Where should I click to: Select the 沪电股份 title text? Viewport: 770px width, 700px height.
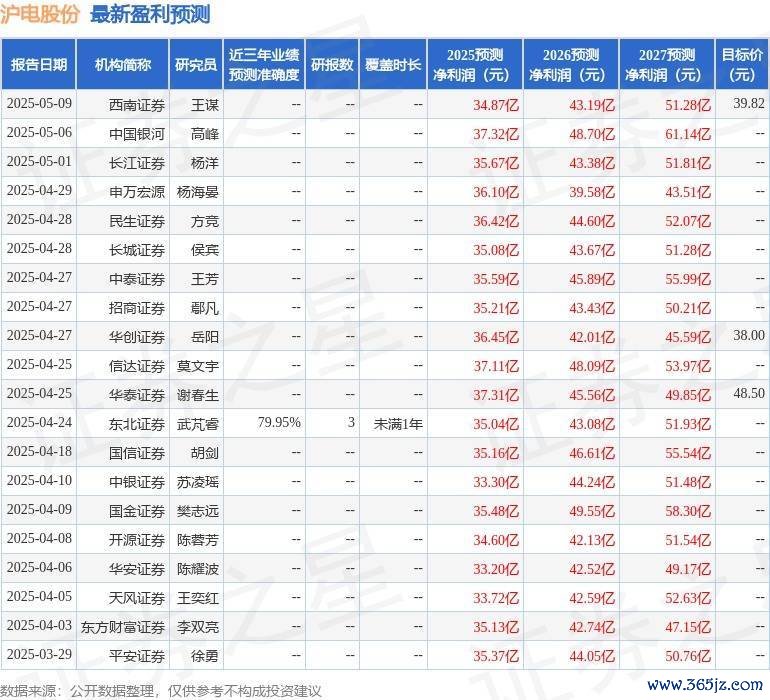point(40,14)
